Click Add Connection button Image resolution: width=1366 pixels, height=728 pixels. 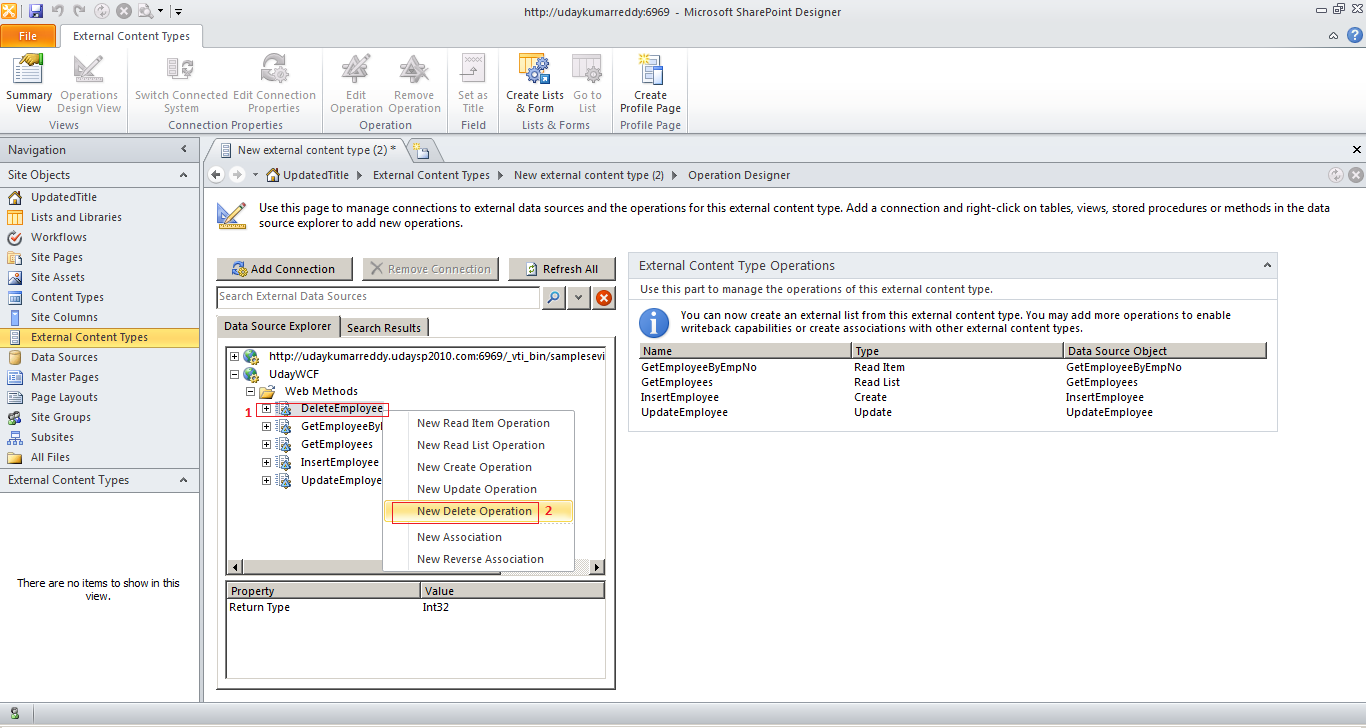tap(284, 269)
